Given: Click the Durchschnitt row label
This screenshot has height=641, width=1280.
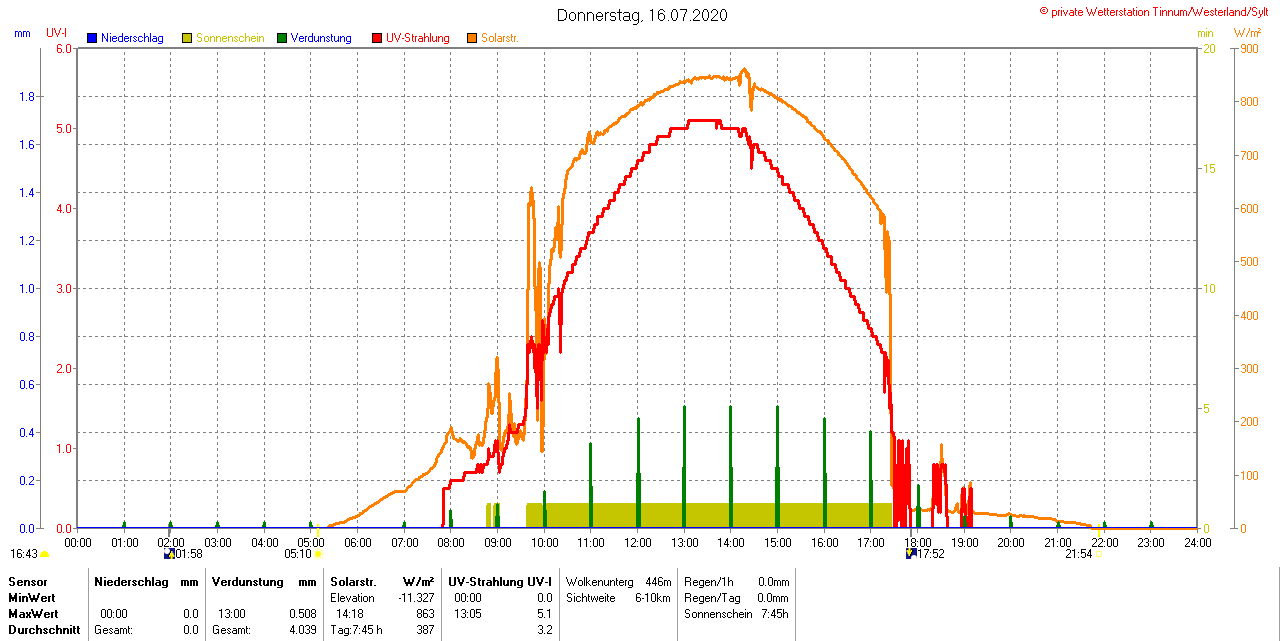Looking at the screenshot, I should [44, 630].
